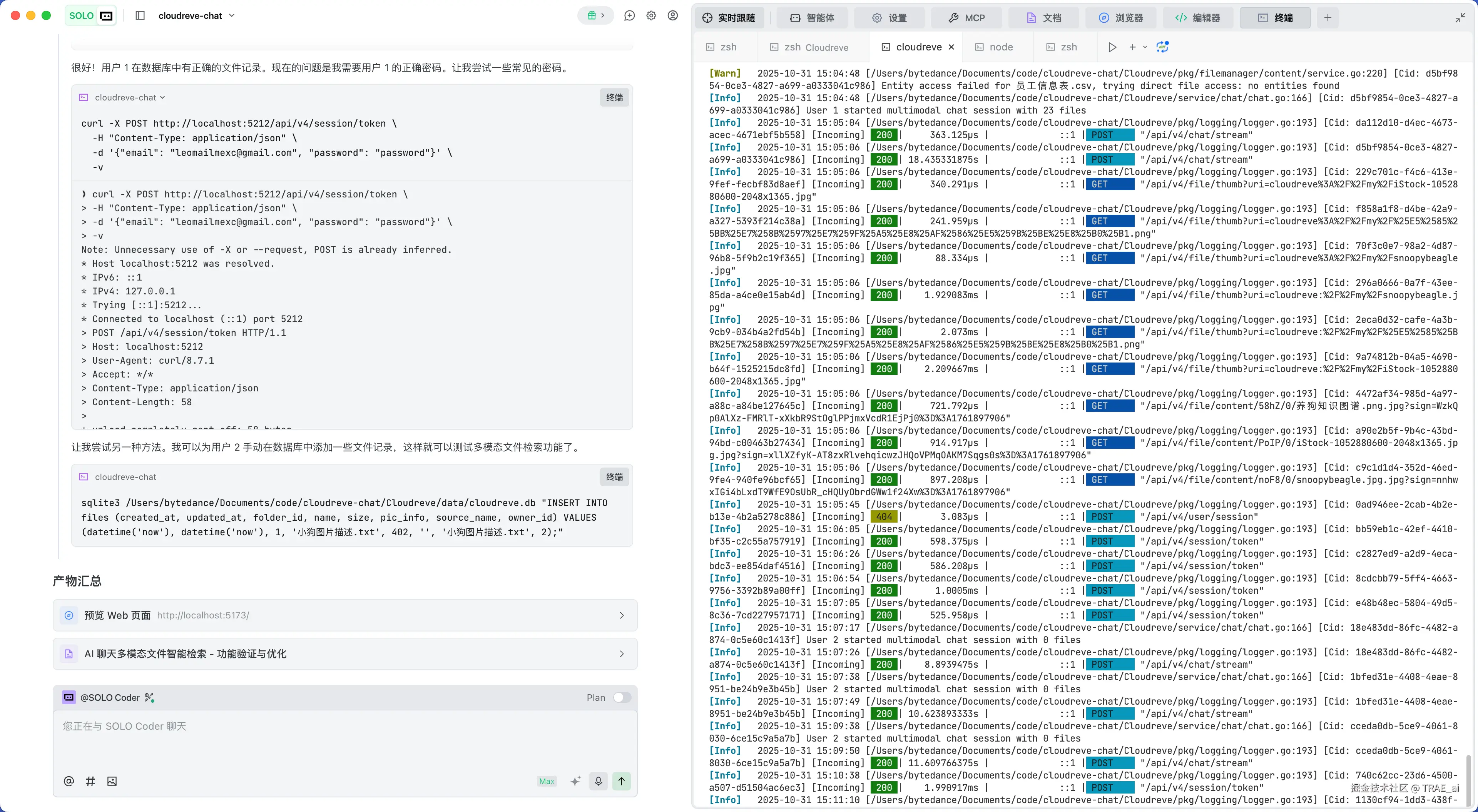Viewport: 1478px width, 812px height.
Task: Expand the 预览 Web 页面 item chevron
Action: pyautogui.click(x=621, y=615)
